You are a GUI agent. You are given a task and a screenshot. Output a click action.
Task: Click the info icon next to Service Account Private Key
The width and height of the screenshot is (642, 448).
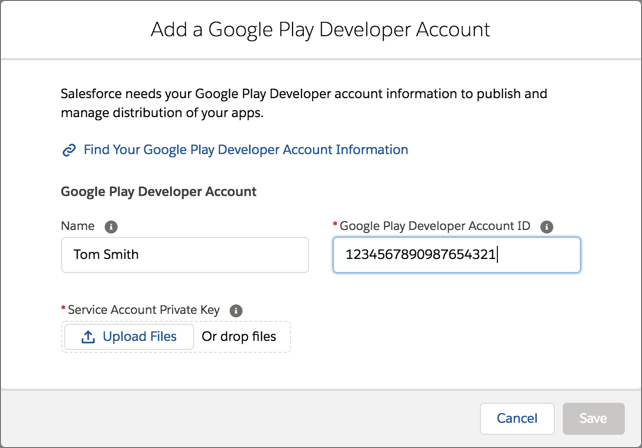[x=236, y=310]
